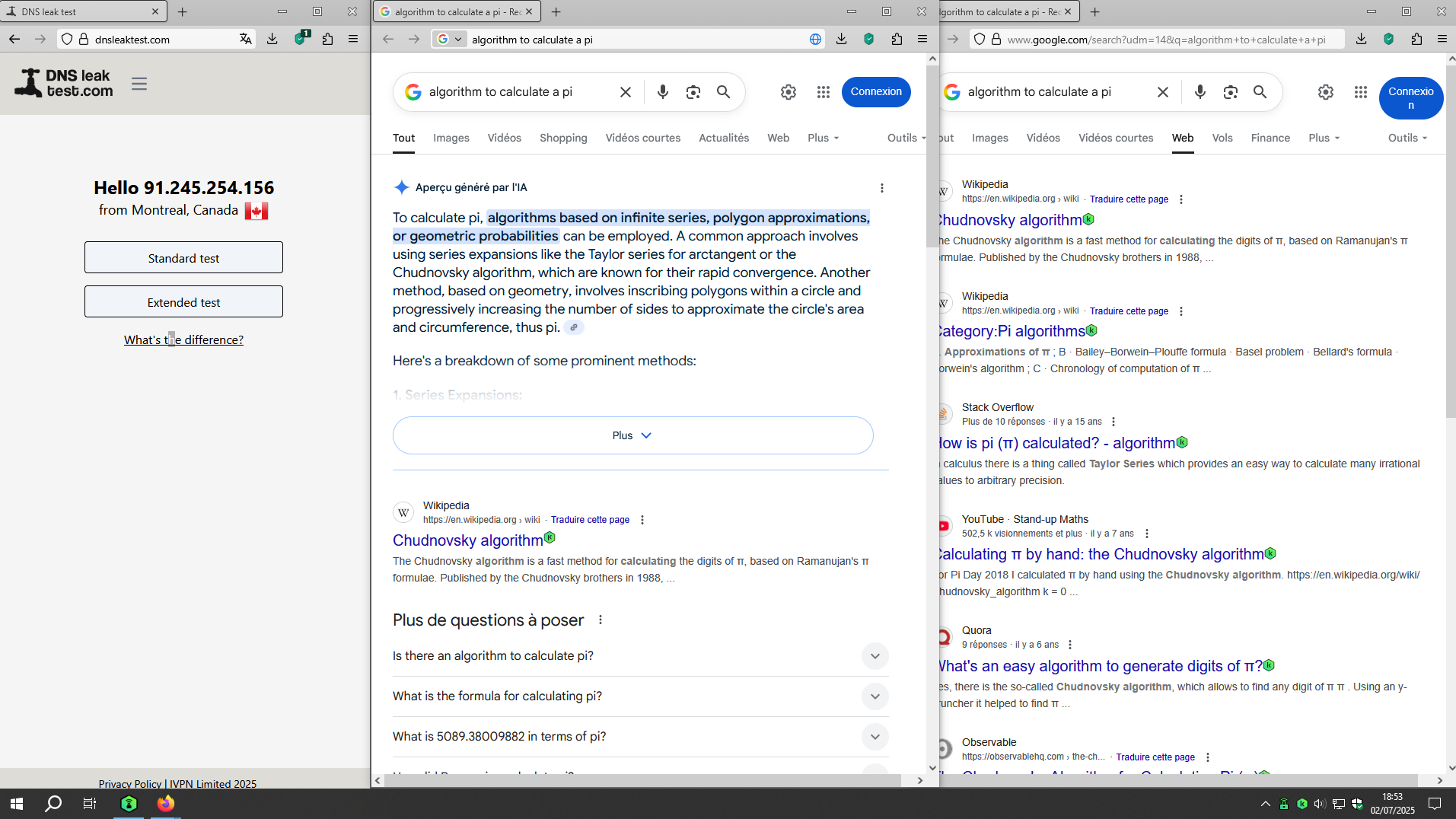Click the link chip after 'thus pi.' in AI overview
Screen dimensions: 1456x819
pyautogui.click(x=574, y=328)
